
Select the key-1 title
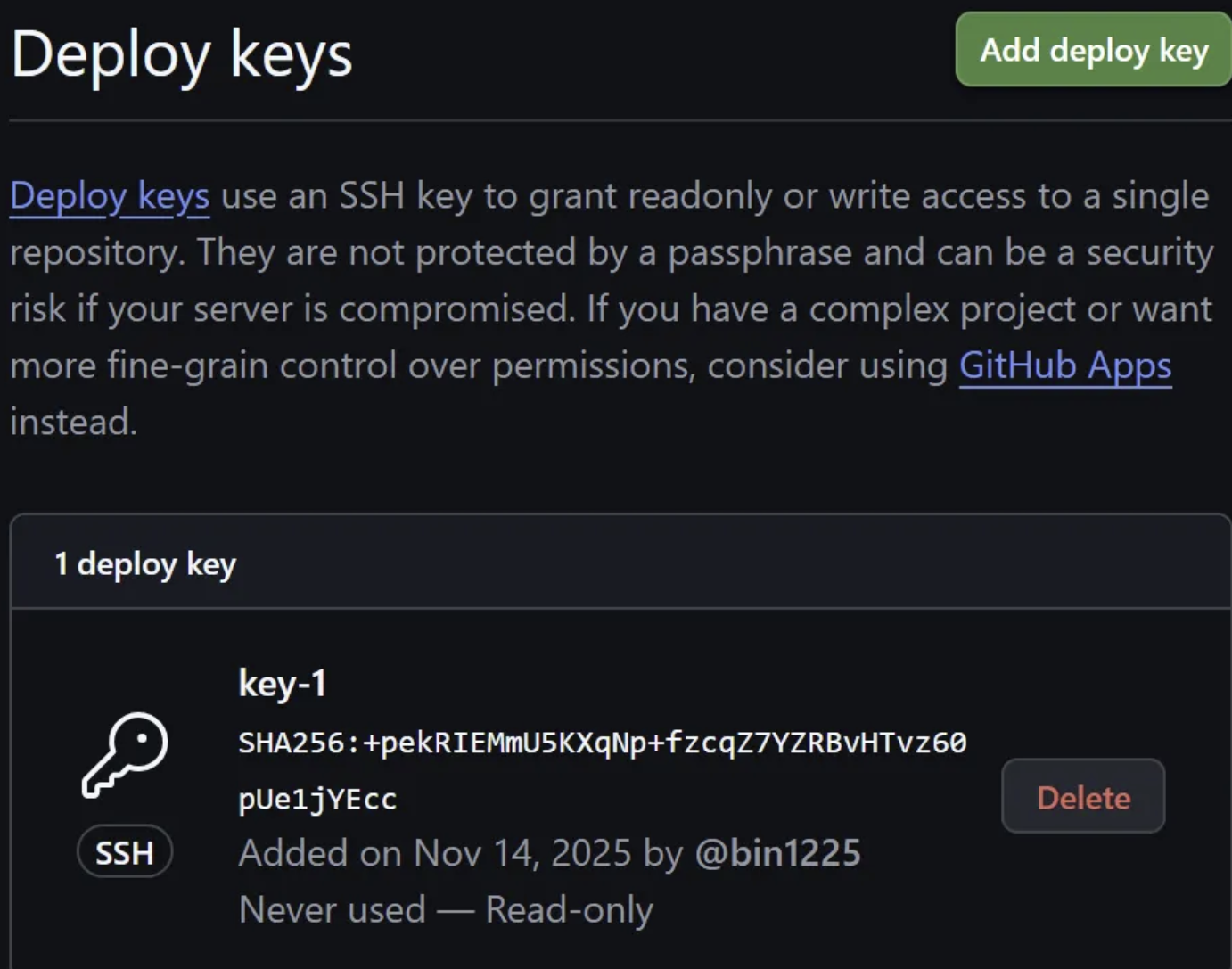pyautogui.click(x=283, y=684)
